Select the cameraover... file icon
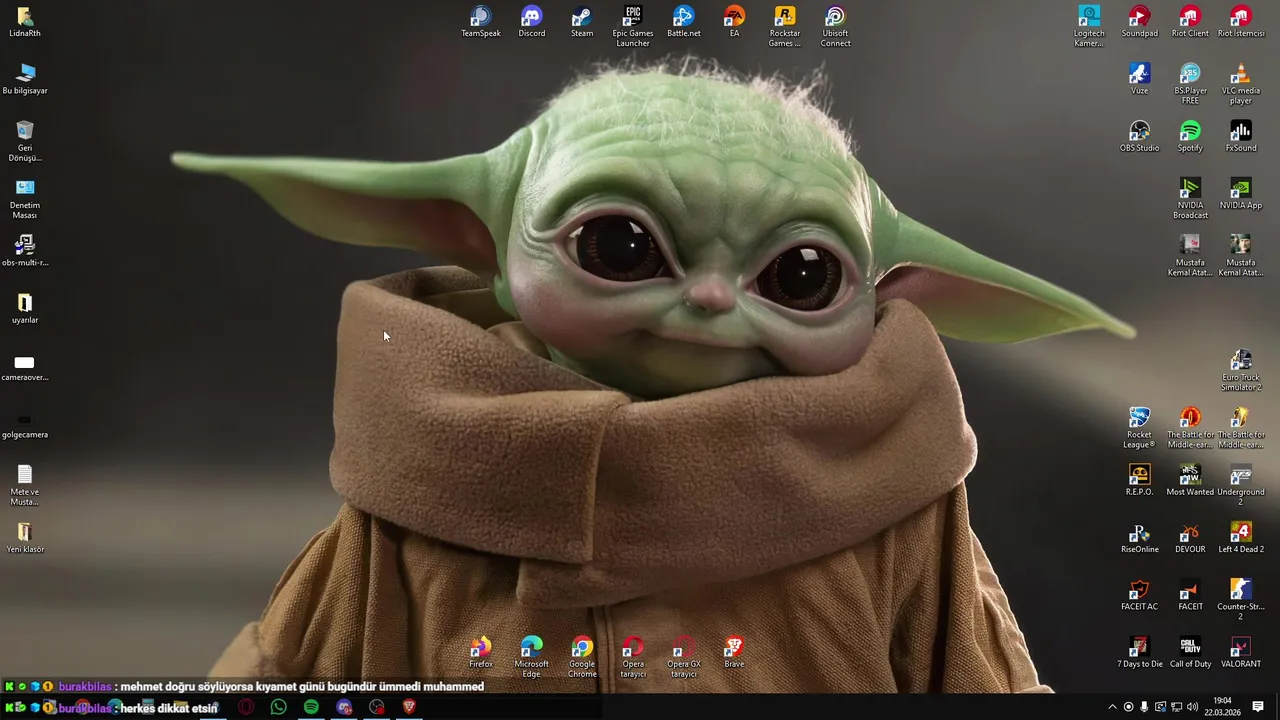The height and width of the screenshot is (720, 1280). (x=25, y=366)
